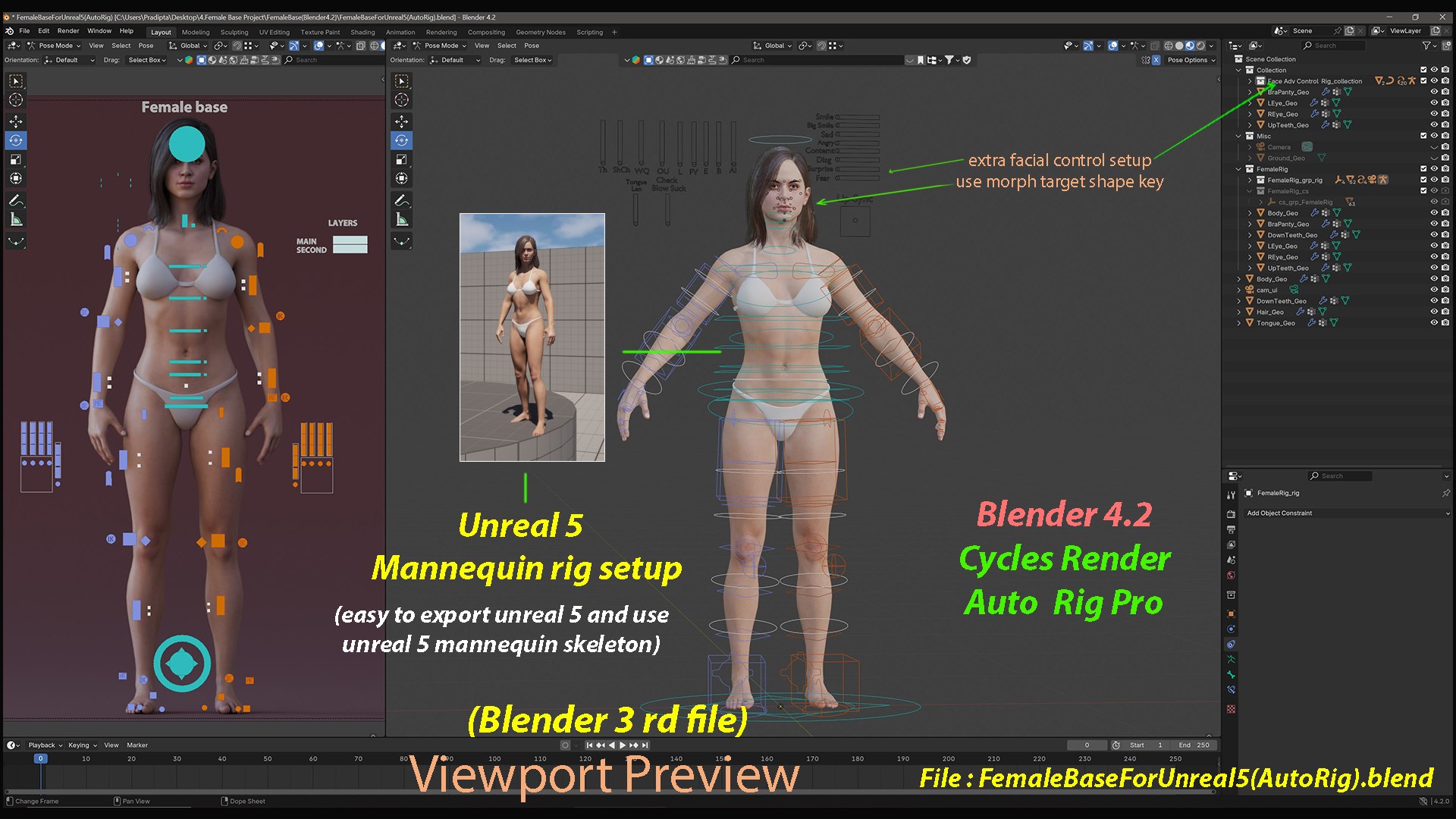
Task: Expand the Tongue_Geo tree item
Action: coord(1239,323)
